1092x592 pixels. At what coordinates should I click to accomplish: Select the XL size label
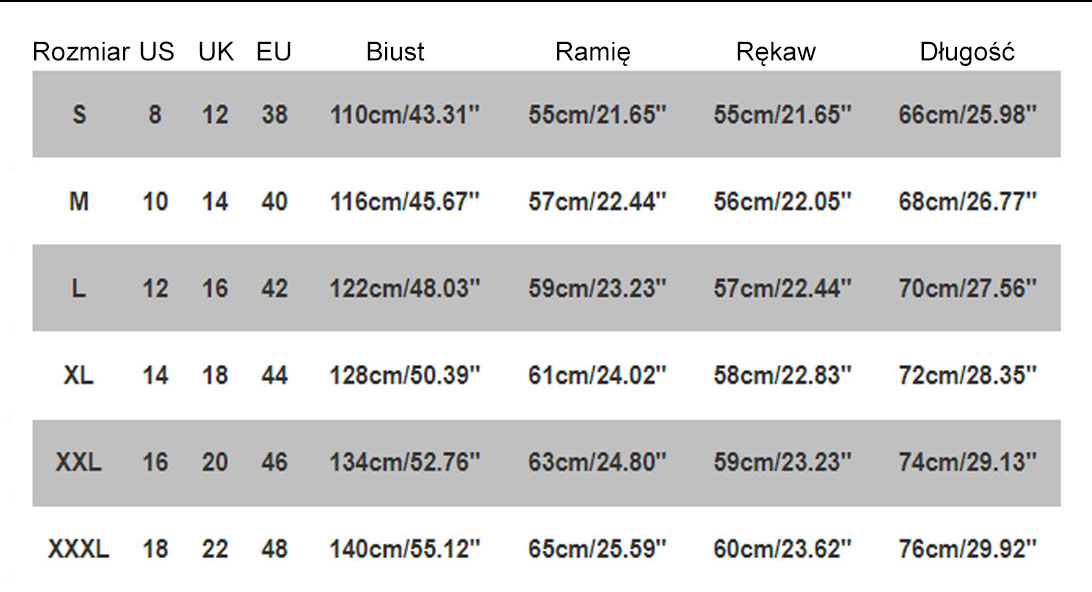(x=79, y=376)
